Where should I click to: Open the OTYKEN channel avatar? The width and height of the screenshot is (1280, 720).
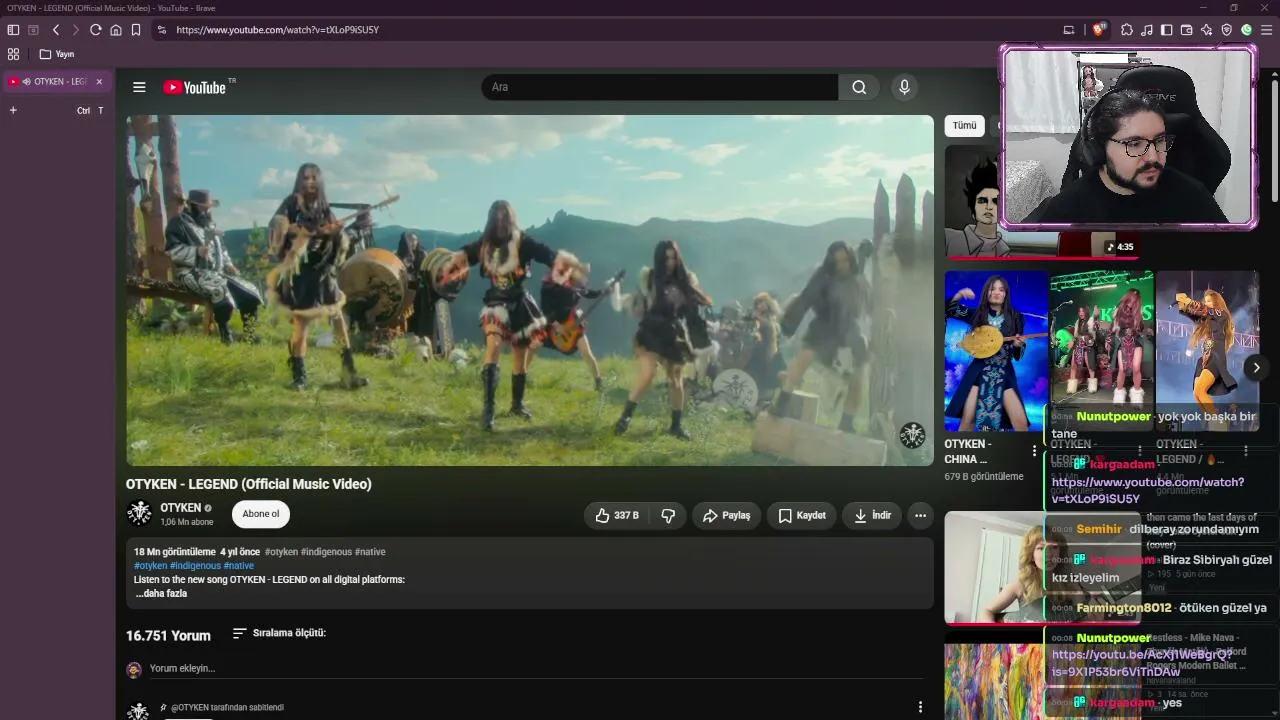[139, 514]
